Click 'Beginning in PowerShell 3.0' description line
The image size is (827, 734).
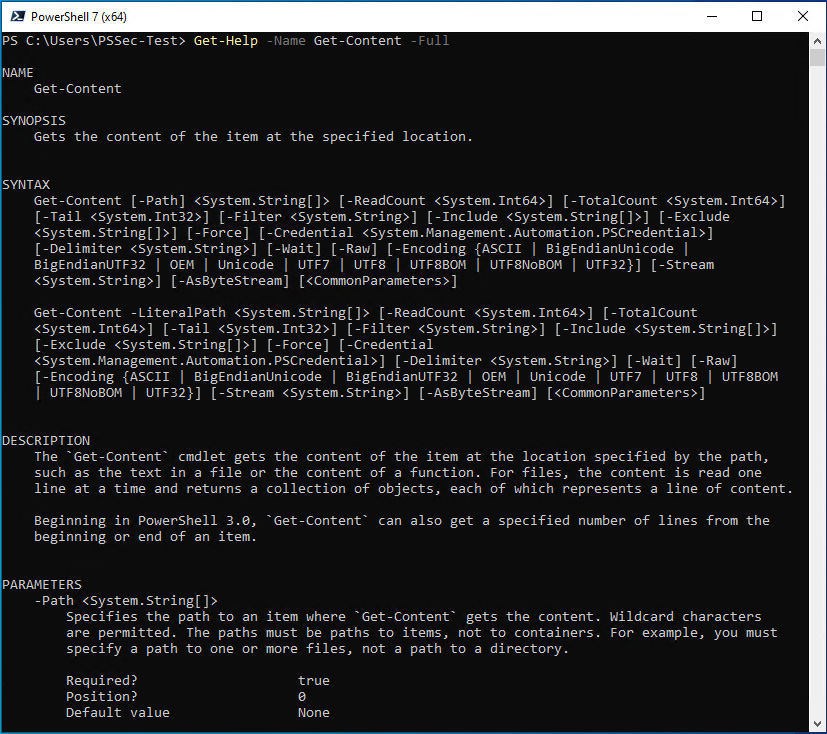pos(401,520)
